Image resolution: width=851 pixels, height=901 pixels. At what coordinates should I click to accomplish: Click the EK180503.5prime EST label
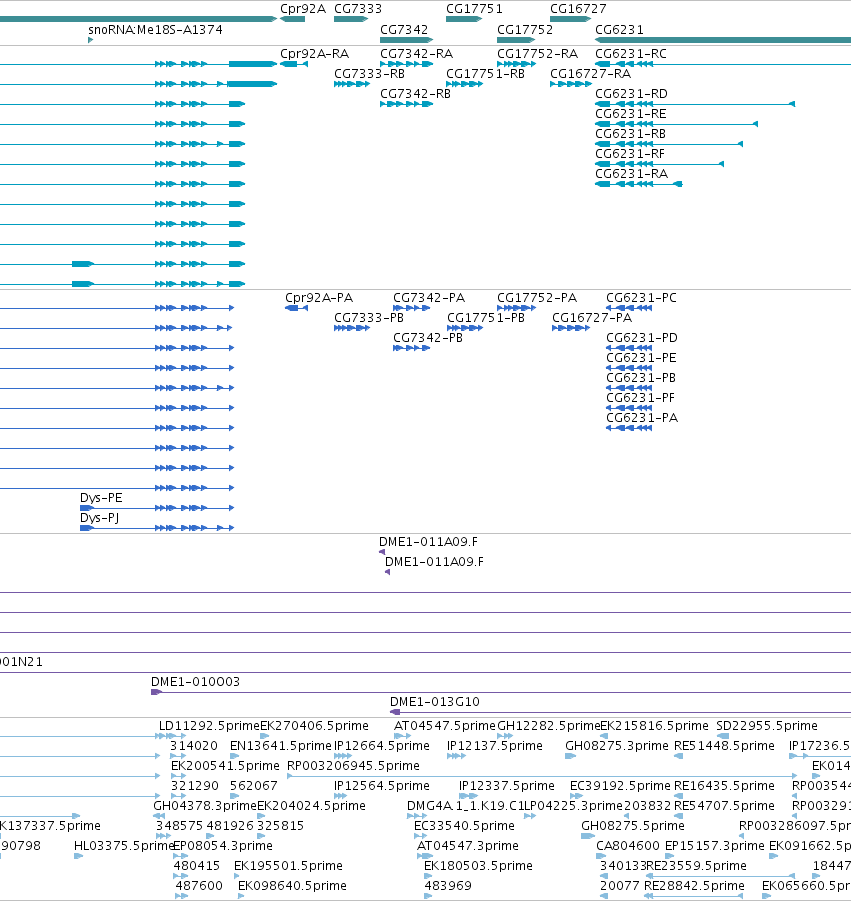tap(478, 866)
